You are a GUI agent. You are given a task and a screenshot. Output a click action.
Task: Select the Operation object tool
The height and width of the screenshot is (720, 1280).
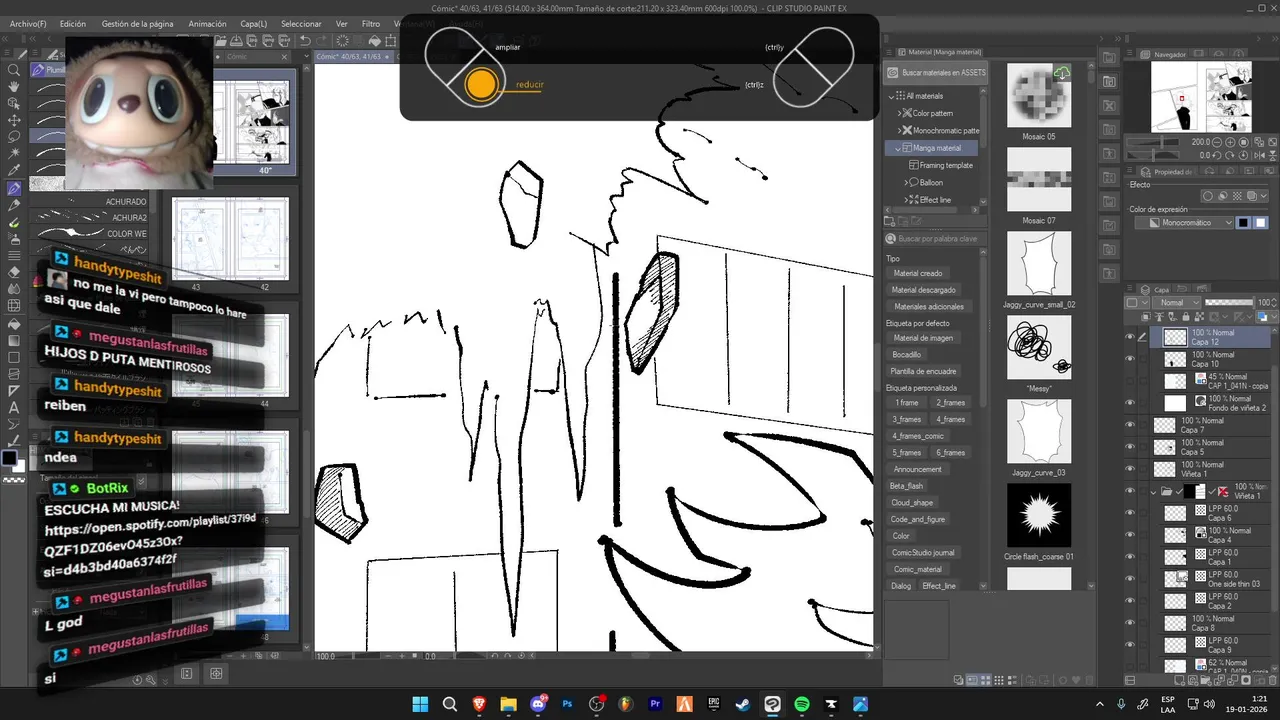point(14,103)
